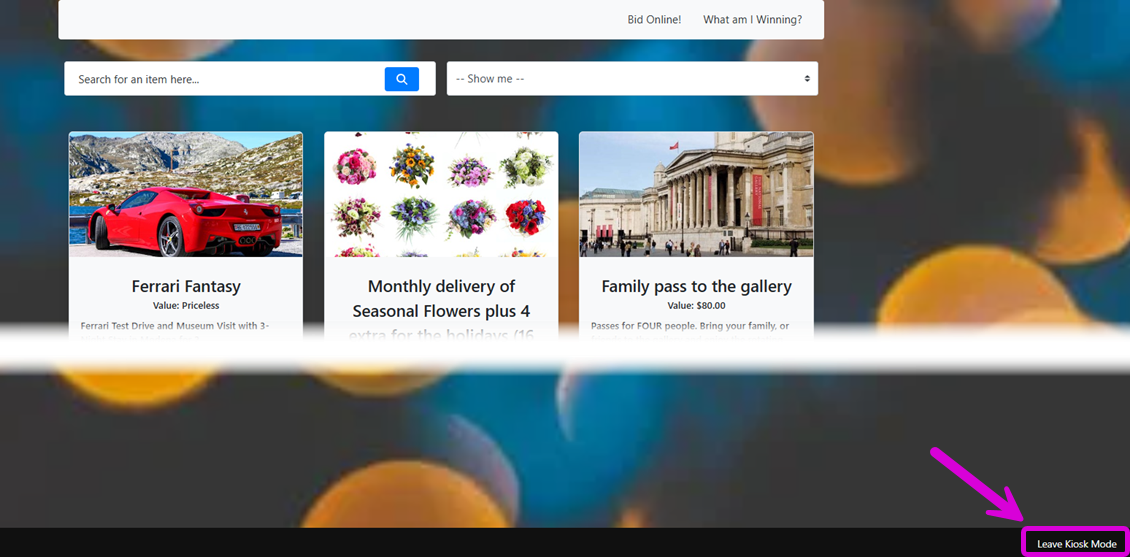Focus the "Search for an item here..." field

click(225, 79)
